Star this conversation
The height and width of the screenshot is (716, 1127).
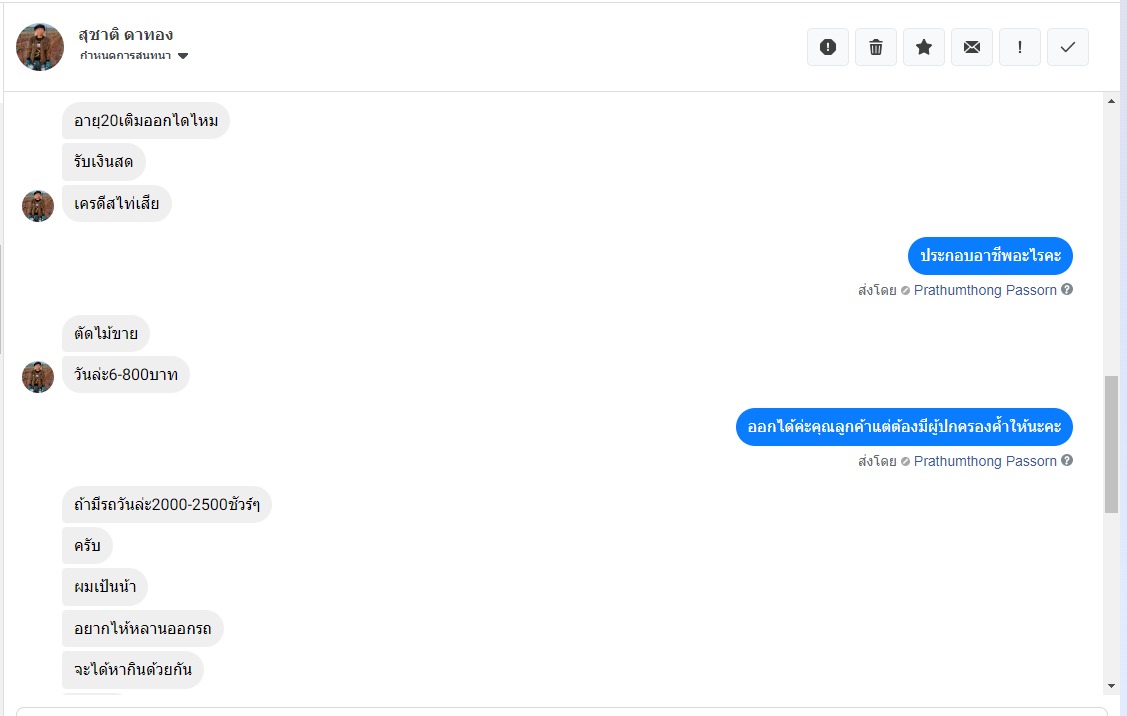click(x=924, y=47)
